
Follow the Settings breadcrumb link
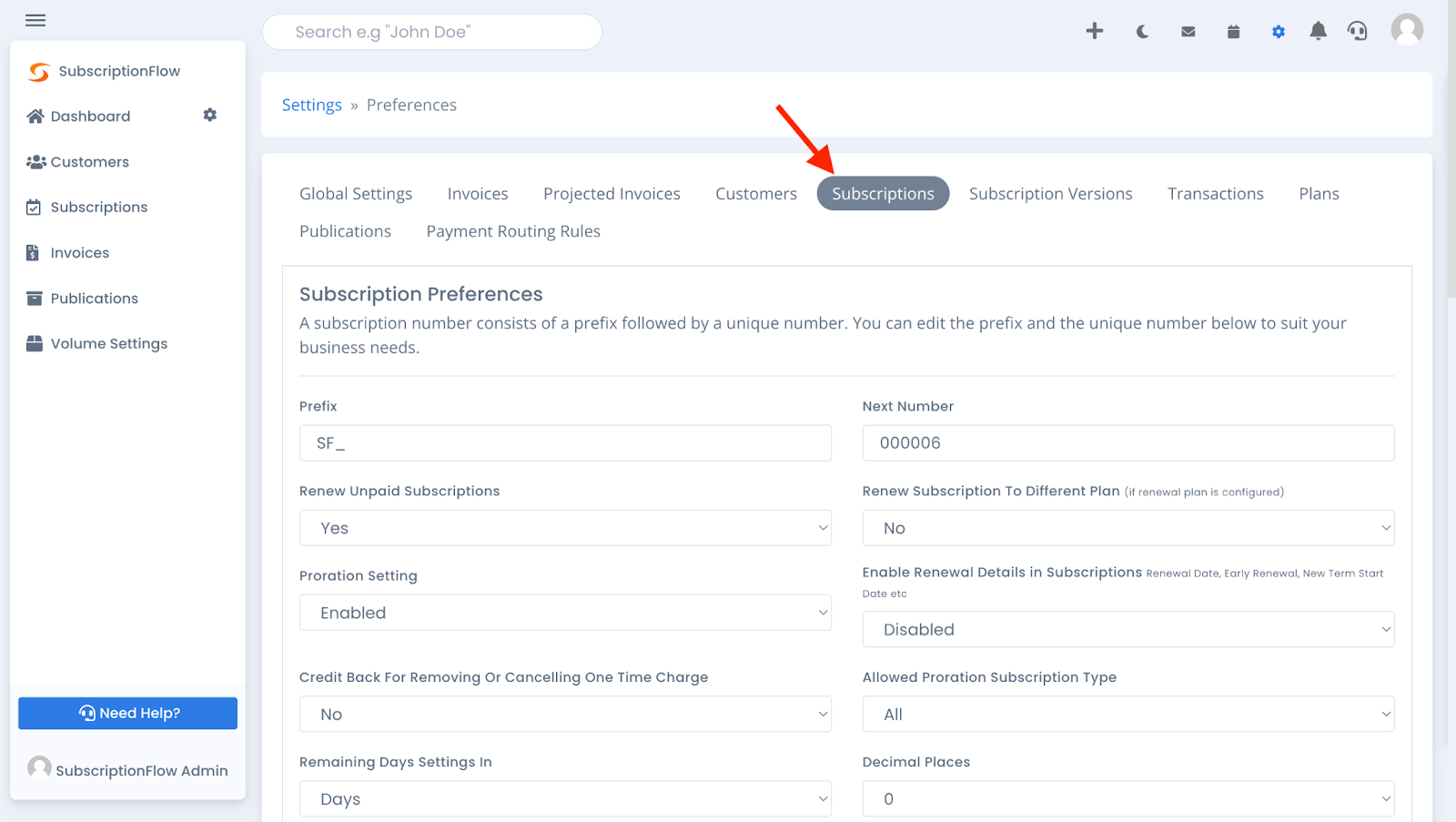point(312,105)
